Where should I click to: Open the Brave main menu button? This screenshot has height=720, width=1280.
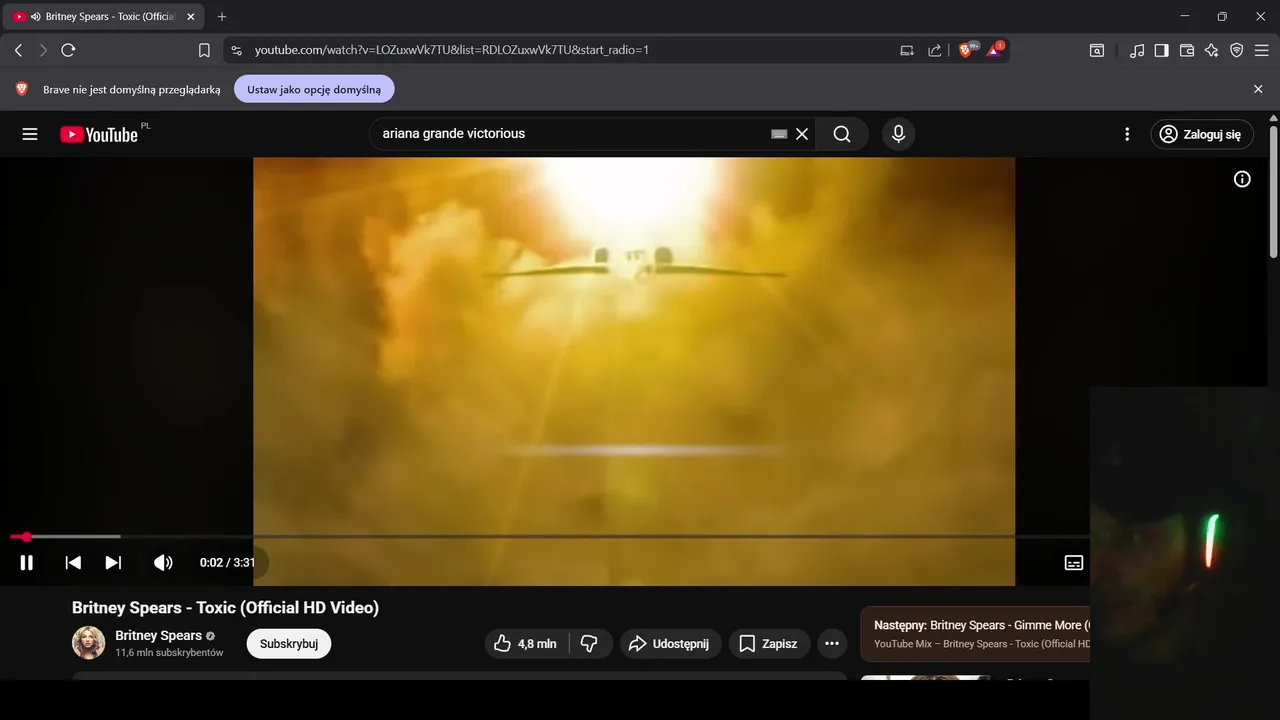1262,50
